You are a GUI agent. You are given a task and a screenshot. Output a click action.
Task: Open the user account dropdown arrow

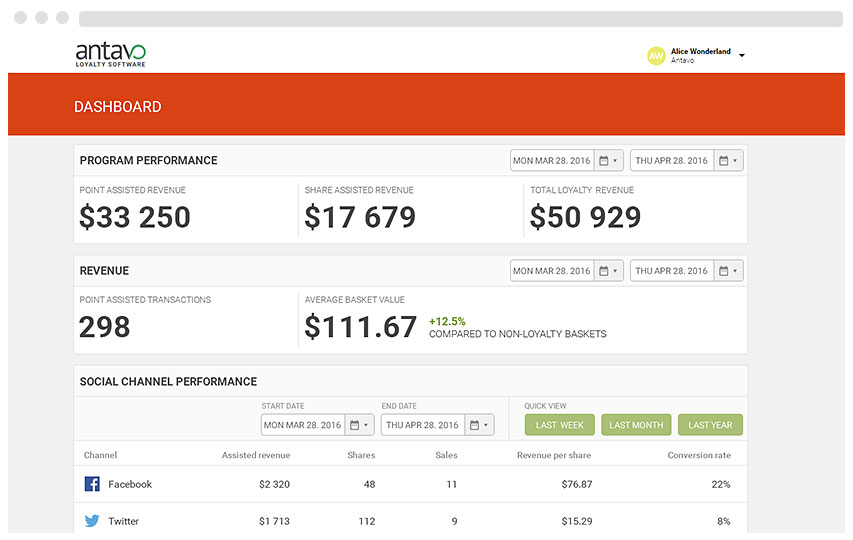point(742,56)
